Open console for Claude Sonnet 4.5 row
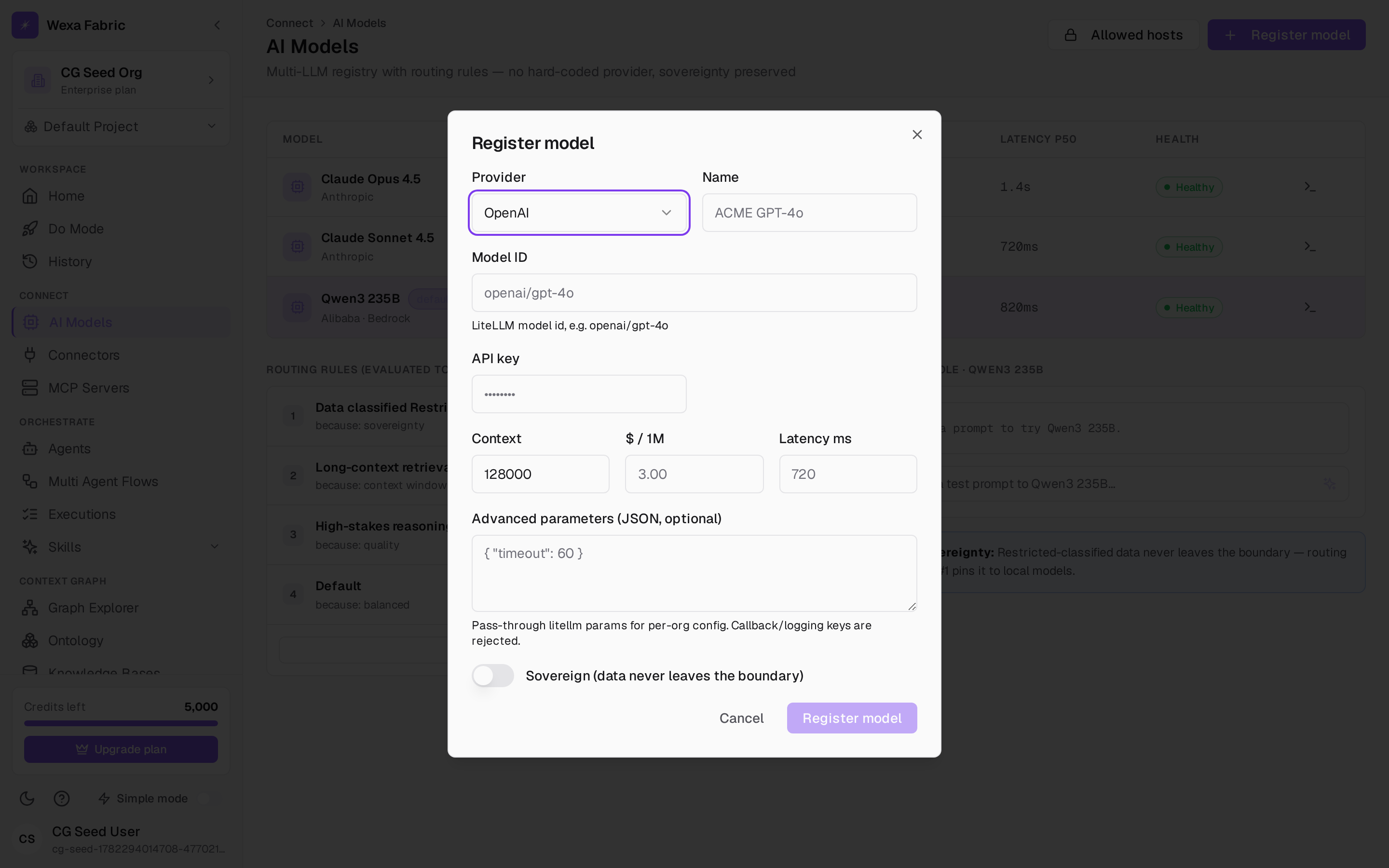 click(1310, 246)
